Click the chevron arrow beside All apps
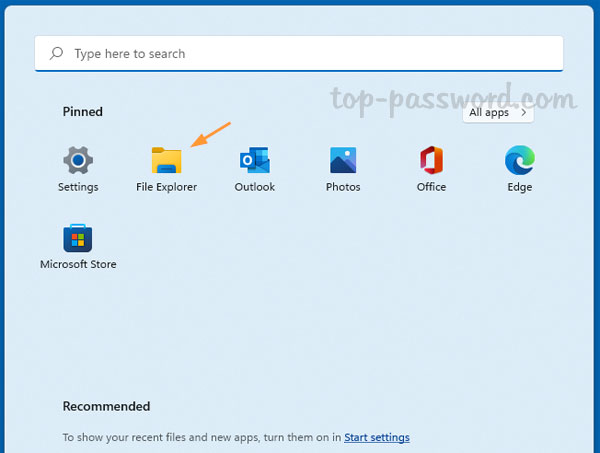The width and height of the screenshot is (600, 453). point(523,113)
